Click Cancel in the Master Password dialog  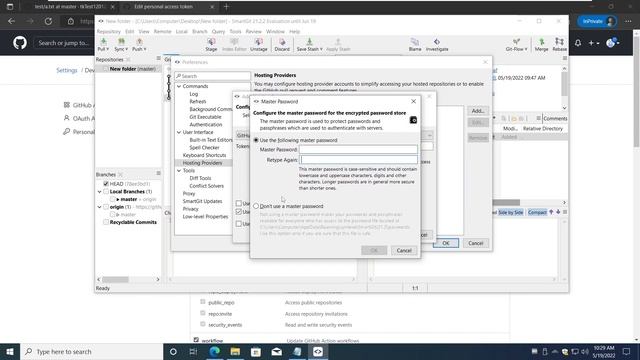click(404, 250)
